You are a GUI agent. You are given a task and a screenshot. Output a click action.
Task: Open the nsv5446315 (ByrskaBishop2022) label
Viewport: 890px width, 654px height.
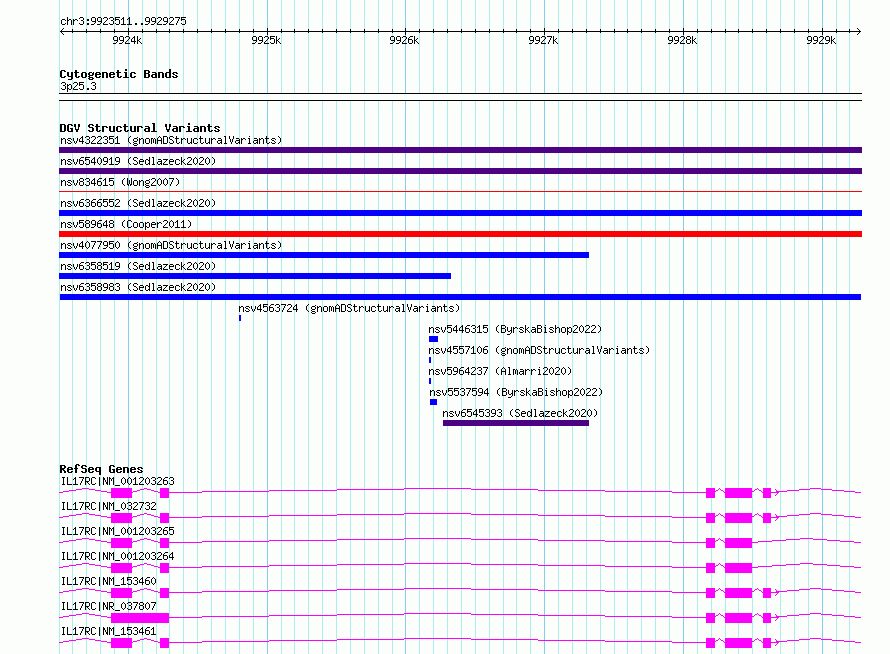pos(515,329)
